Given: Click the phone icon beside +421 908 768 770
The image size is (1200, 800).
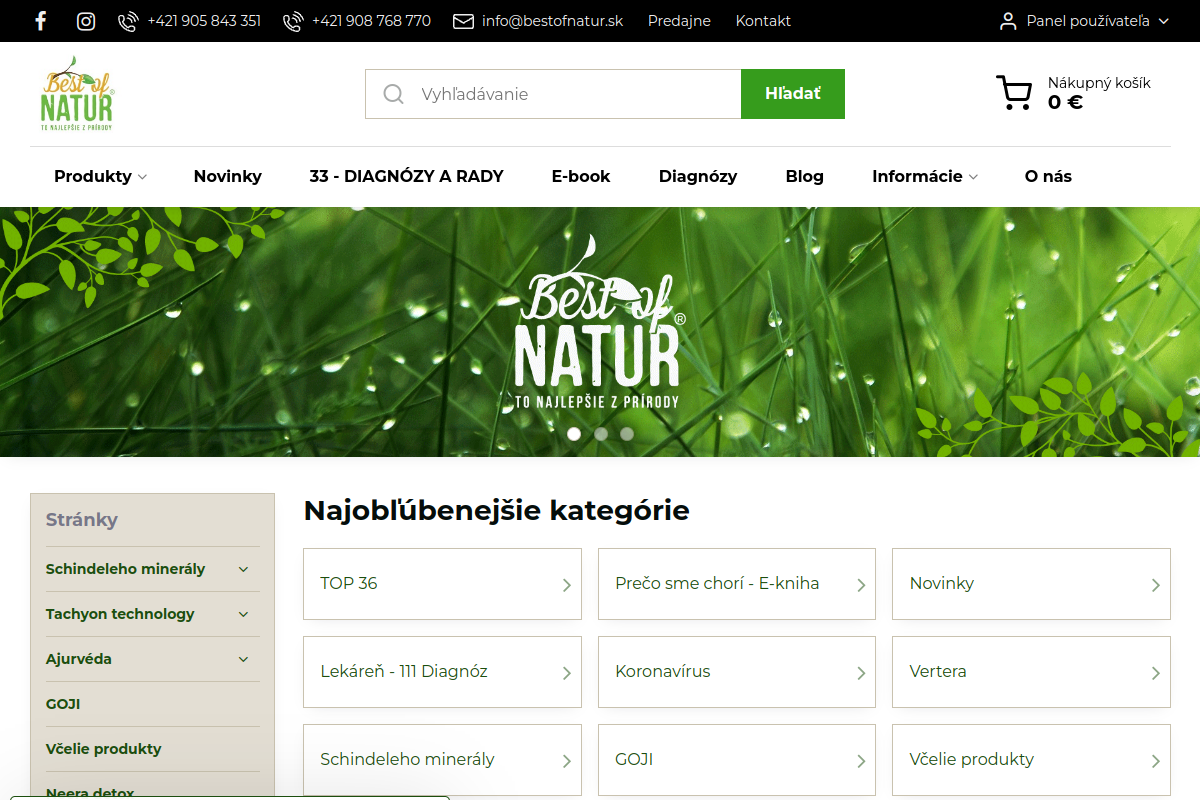Looking at the screenshot, I should coord(293,21).
